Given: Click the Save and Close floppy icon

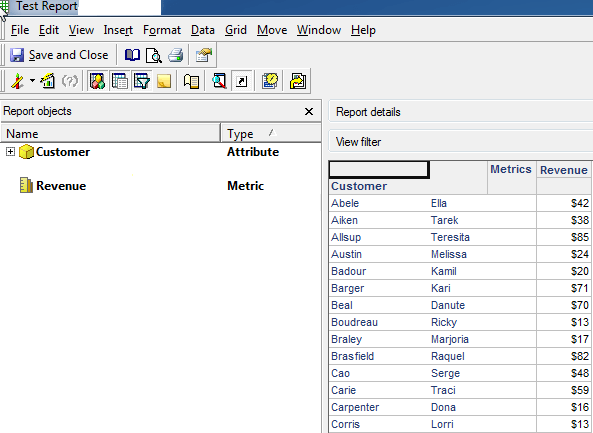Looking at the screenshot, I should [x=17, y=55].
